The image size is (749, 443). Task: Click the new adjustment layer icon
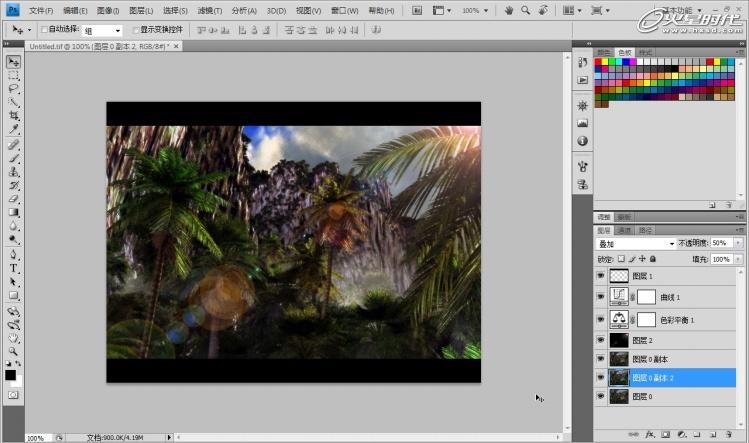coord(682,434)
